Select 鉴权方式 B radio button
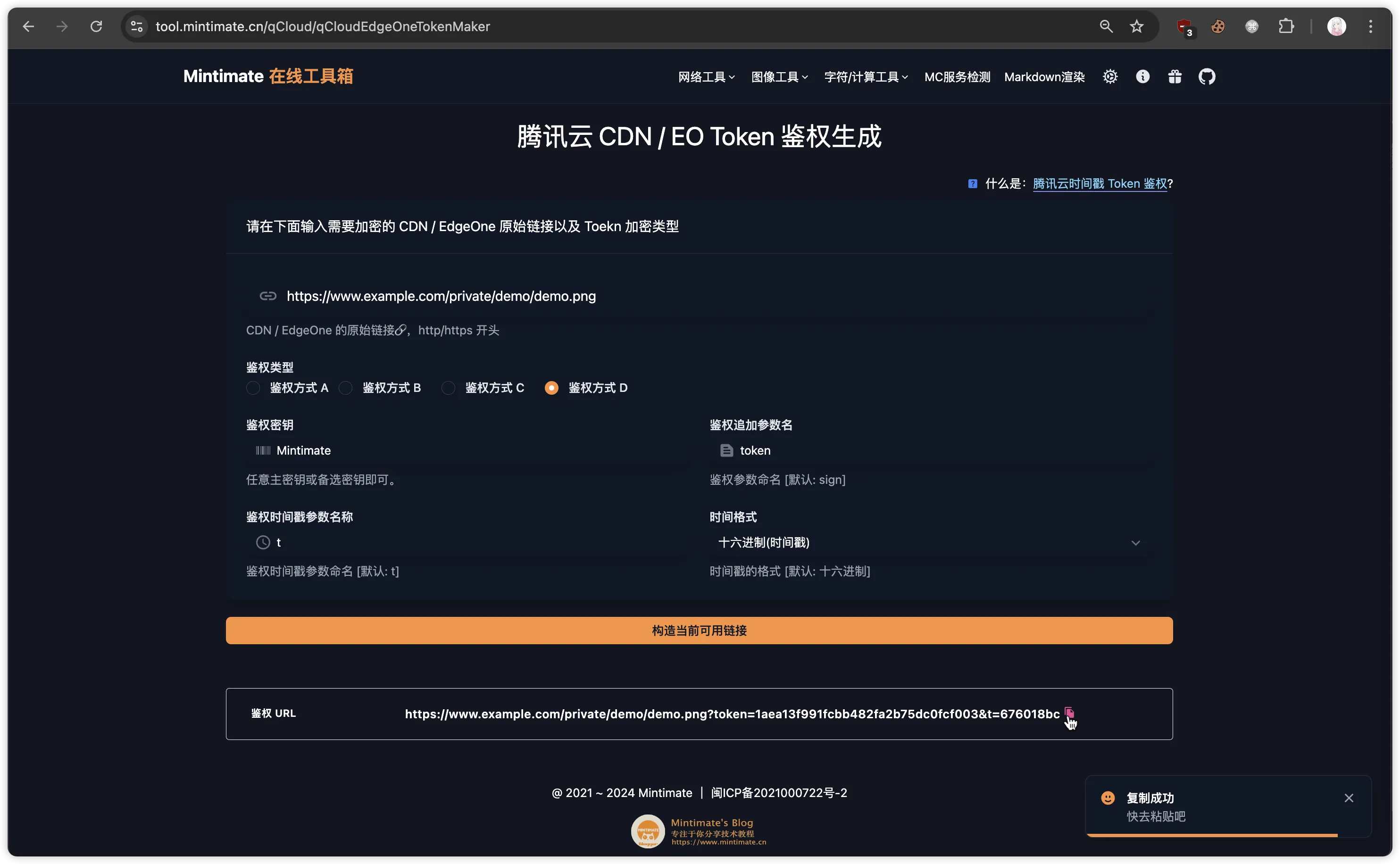This screenshot has height=864, width=1400. [x=347, y=388]
